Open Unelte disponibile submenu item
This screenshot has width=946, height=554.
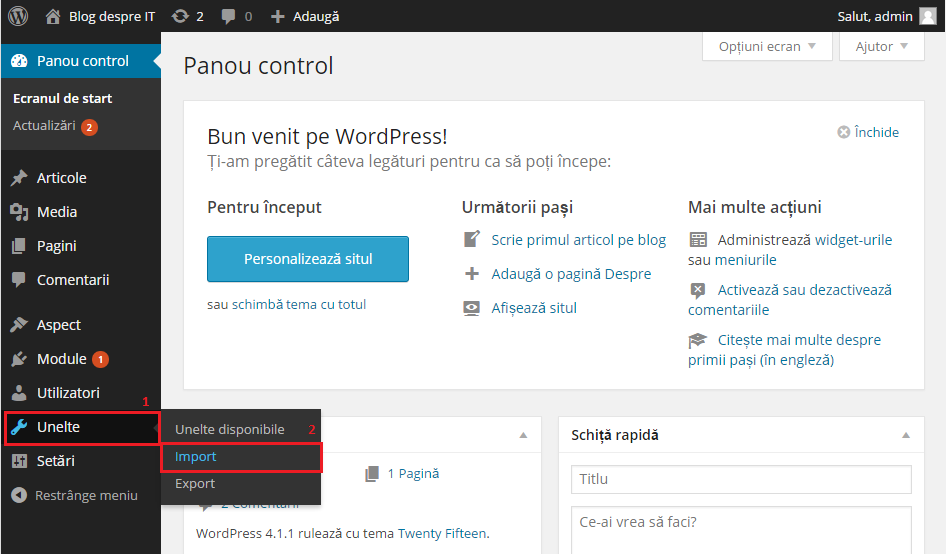tap(230, 430)
